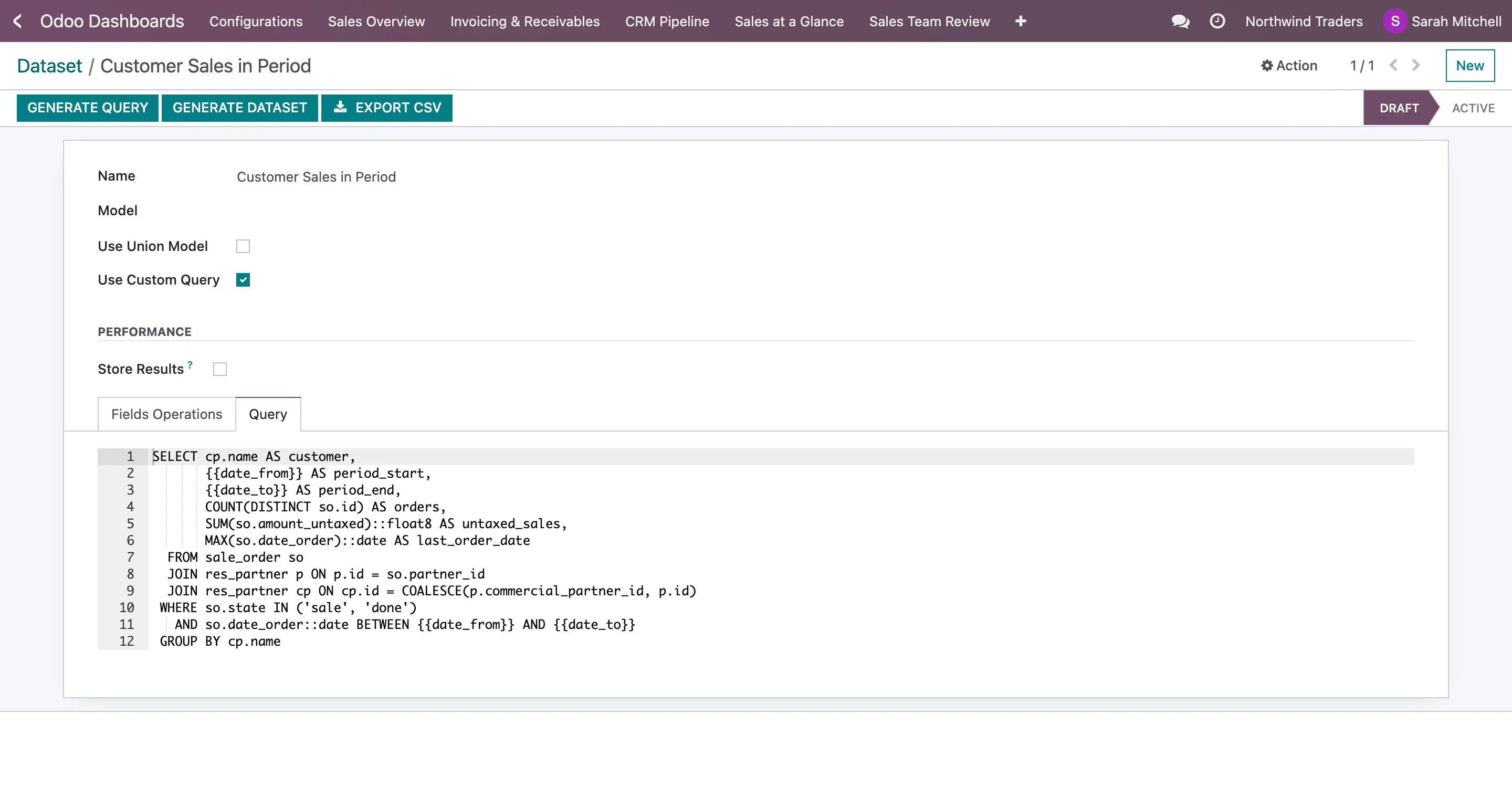The image size is (1512, 798).
Task: Create a New dataset record
Action: click(1470, 66)
